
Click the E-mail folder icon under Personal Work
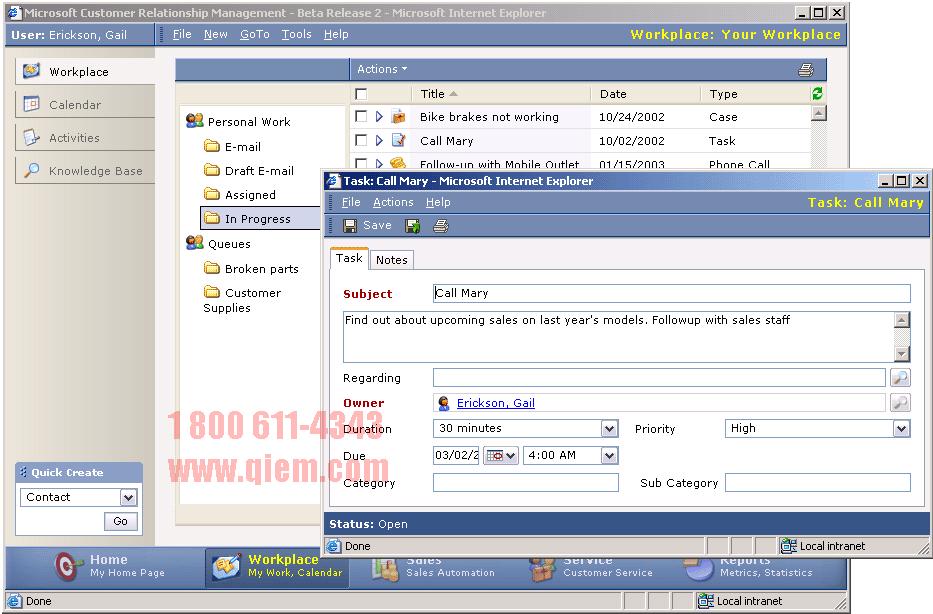pyautogui.click(x=211, y=146)
